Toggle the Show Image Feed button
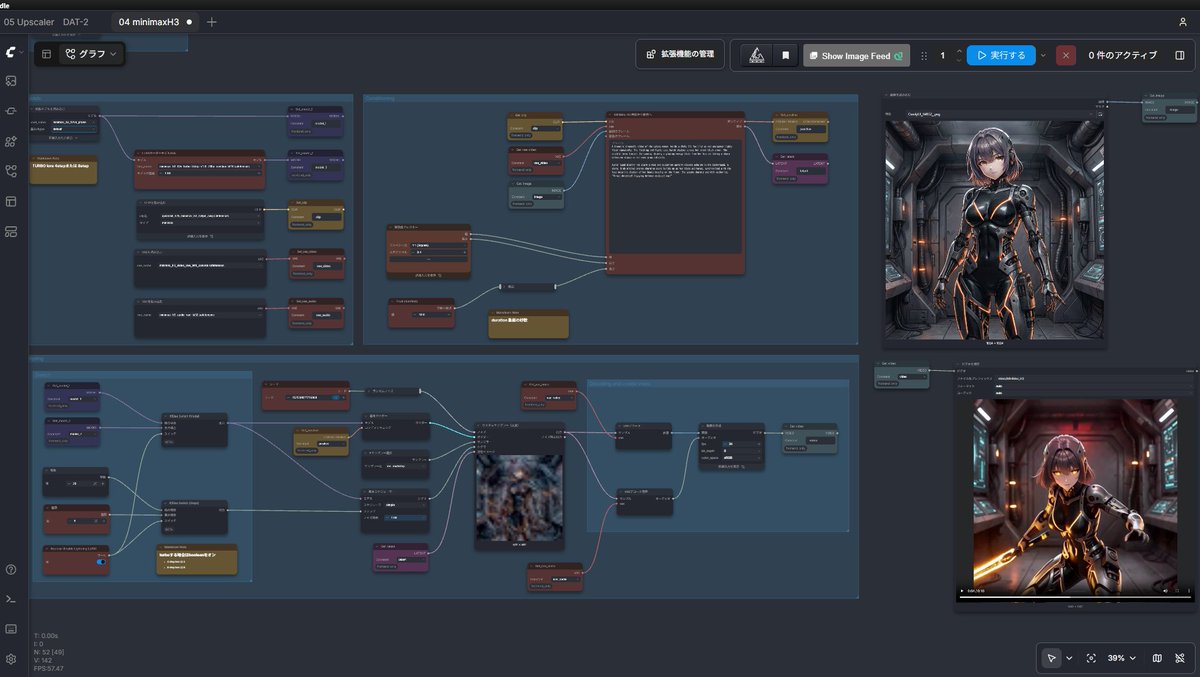The image size is (1200, 677). 856,56
